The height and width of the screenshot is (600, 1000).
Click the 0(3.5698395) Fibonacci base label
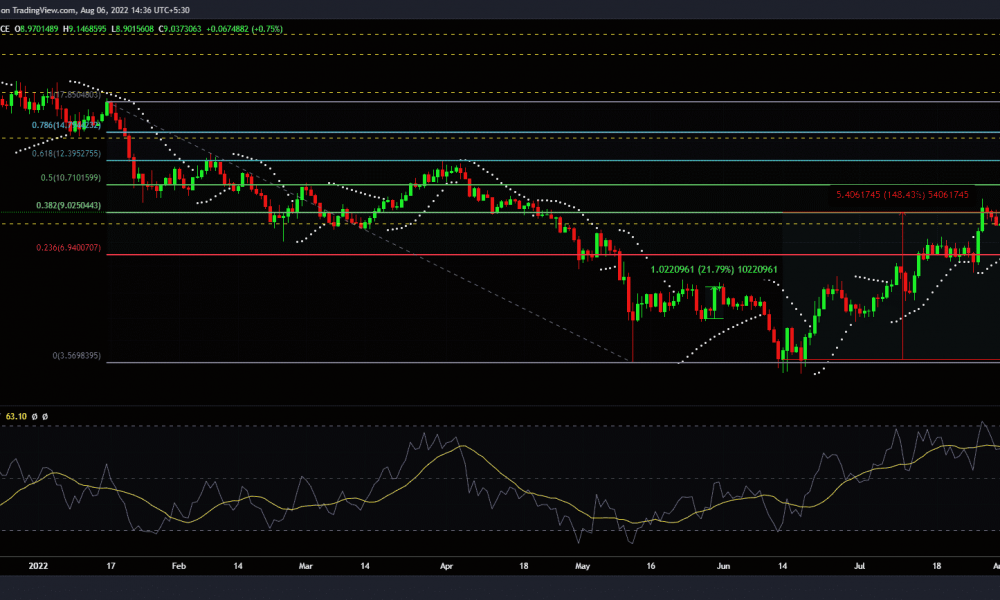(77, 355)
